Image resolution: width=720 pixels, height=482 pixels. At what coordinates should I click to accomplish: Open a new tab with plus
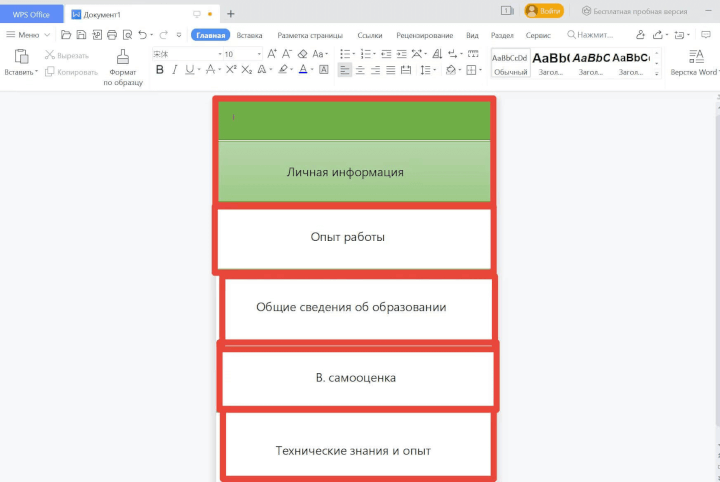[231, 14]
